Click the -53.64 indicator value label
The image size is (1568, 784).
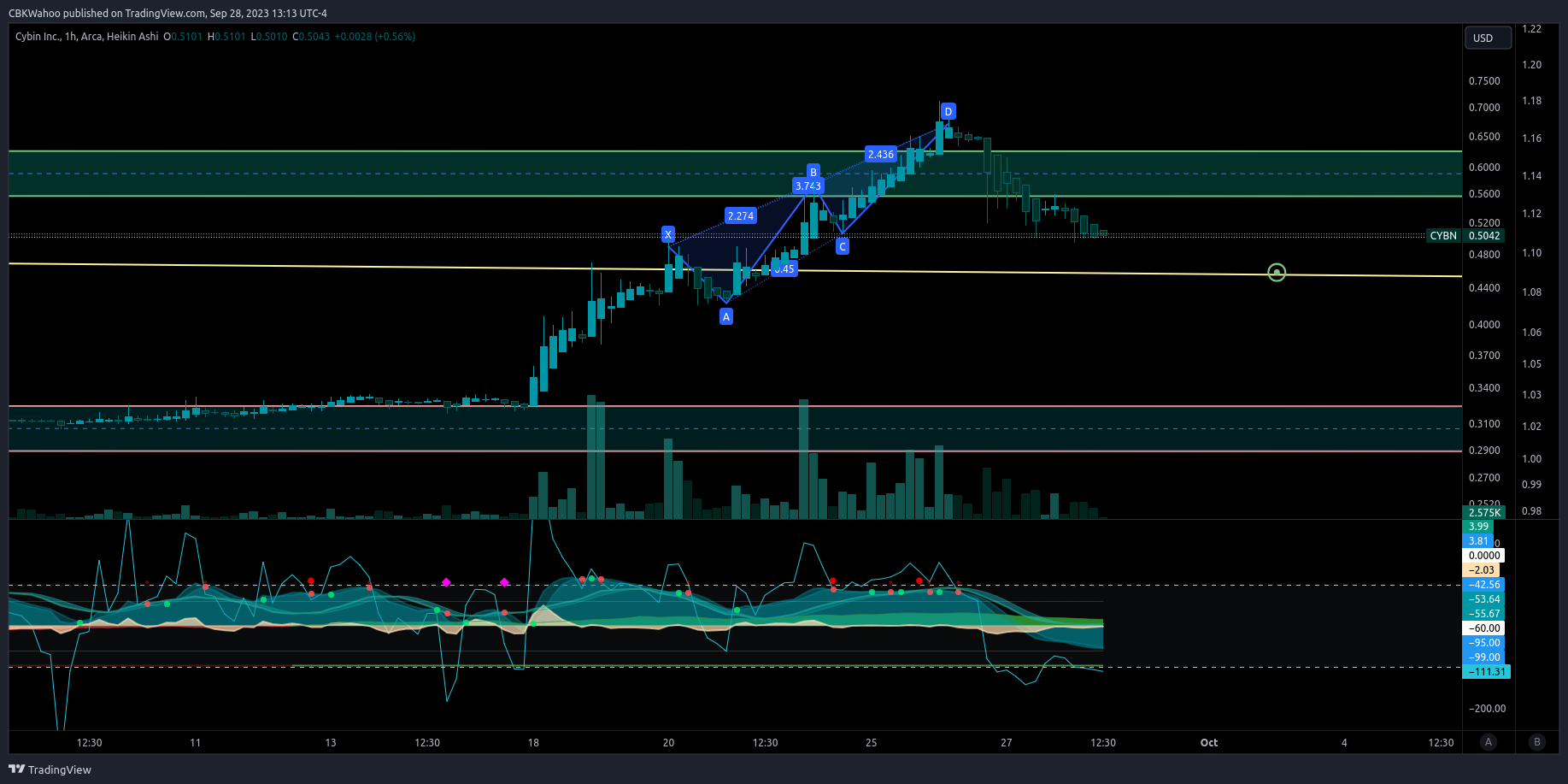(x=1485, y=599)
